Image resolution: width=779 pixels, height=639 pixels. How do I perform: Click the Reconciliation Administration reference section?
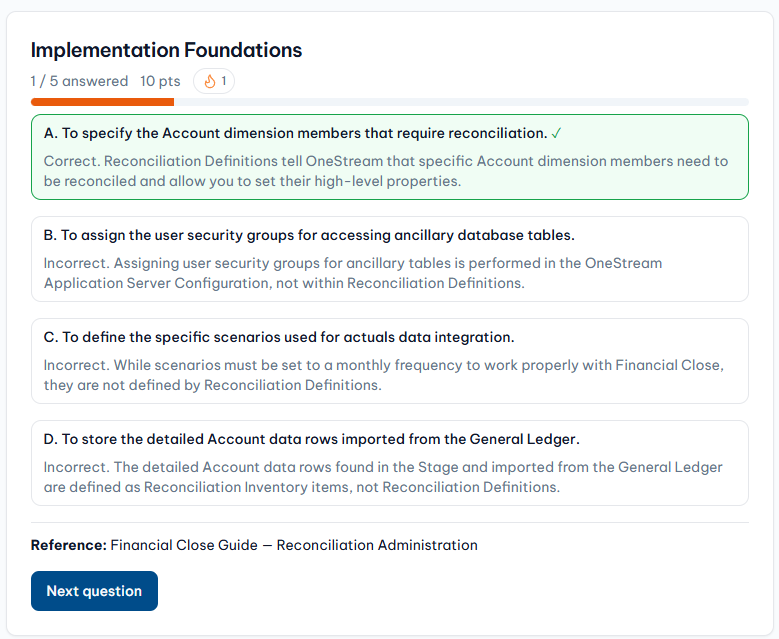click(x=377, y=545)
